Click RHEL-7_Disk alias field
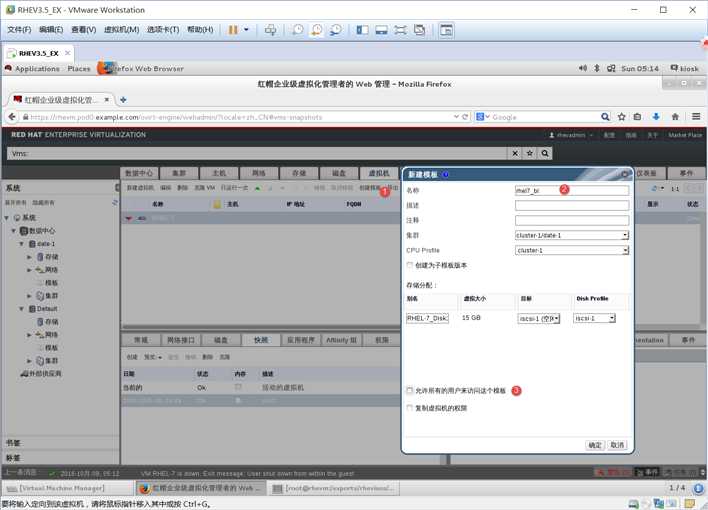This screenshot has width=708, height=510. (x=427, y=318)
